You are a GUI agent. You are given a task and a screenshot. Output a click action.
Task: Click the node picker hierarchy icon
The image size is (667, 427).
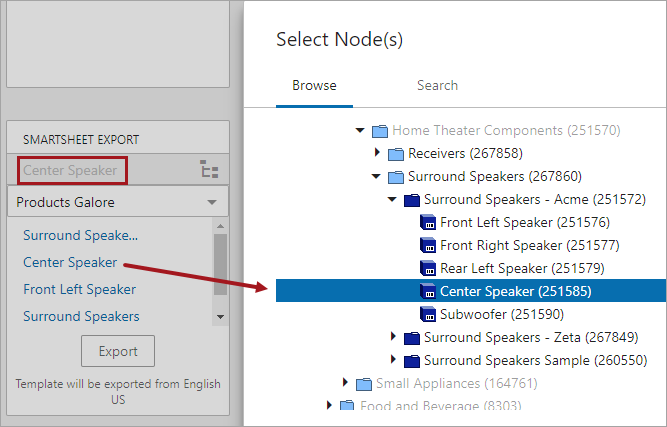210,170
